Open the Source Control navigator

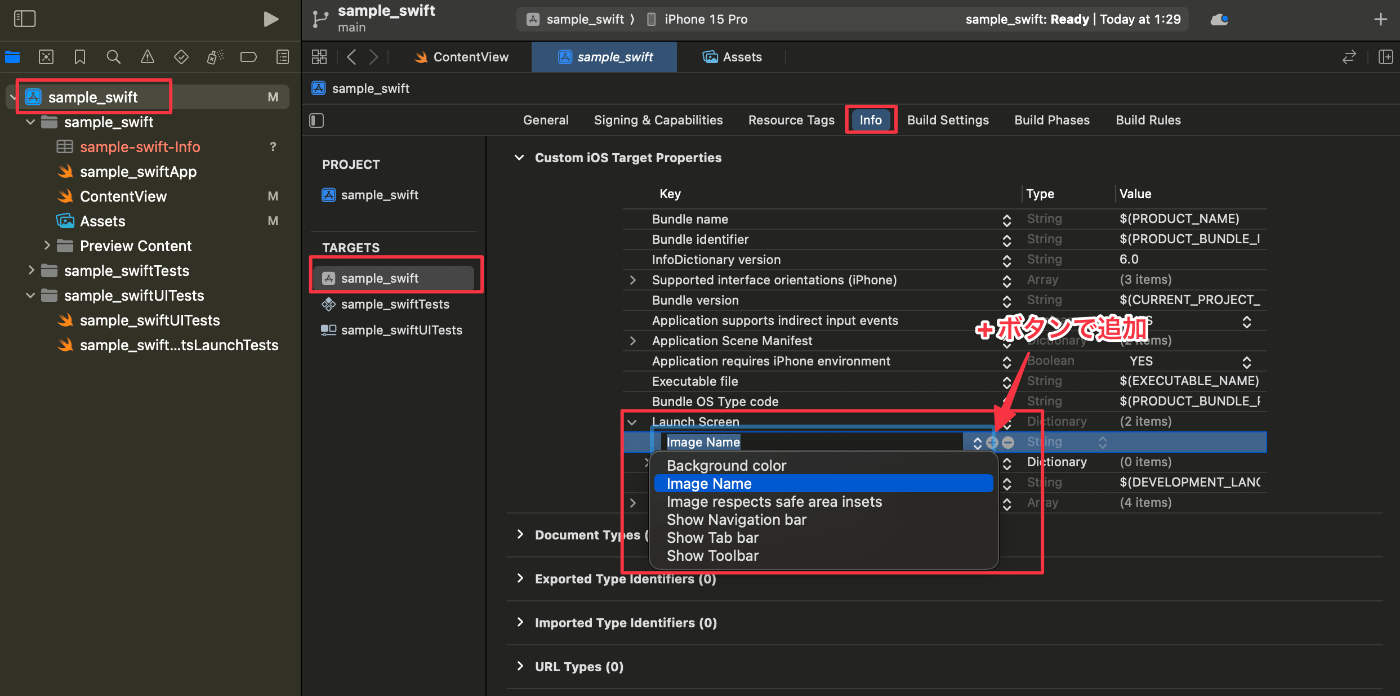coord(46,57)
